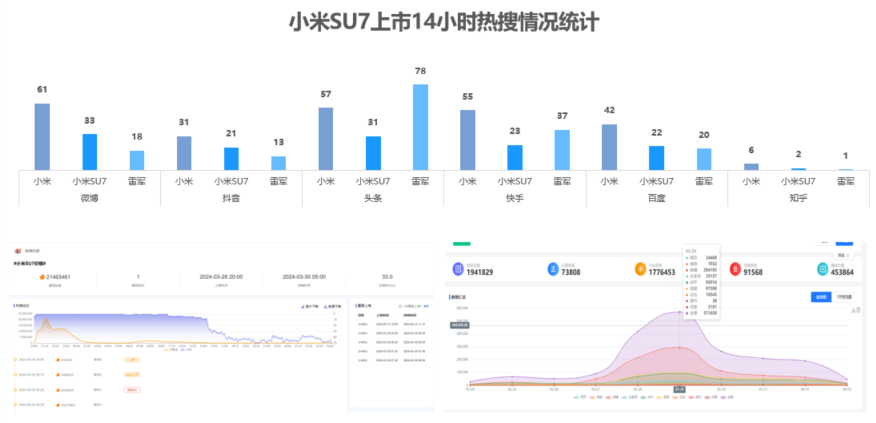This screenshot has width=876, height=423.
Task: Select the 03-29 highlighted date marker
Action: [679, 389]
